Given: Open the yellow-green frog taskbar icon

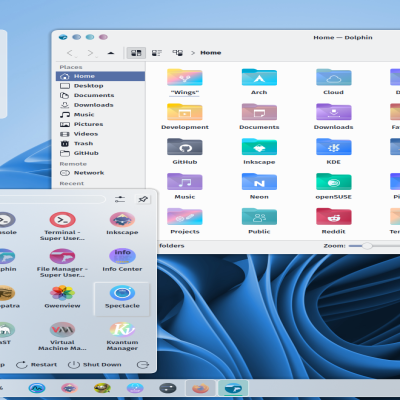Looking at the screenshot, I should pyautogui.click(x=102, y=388).
